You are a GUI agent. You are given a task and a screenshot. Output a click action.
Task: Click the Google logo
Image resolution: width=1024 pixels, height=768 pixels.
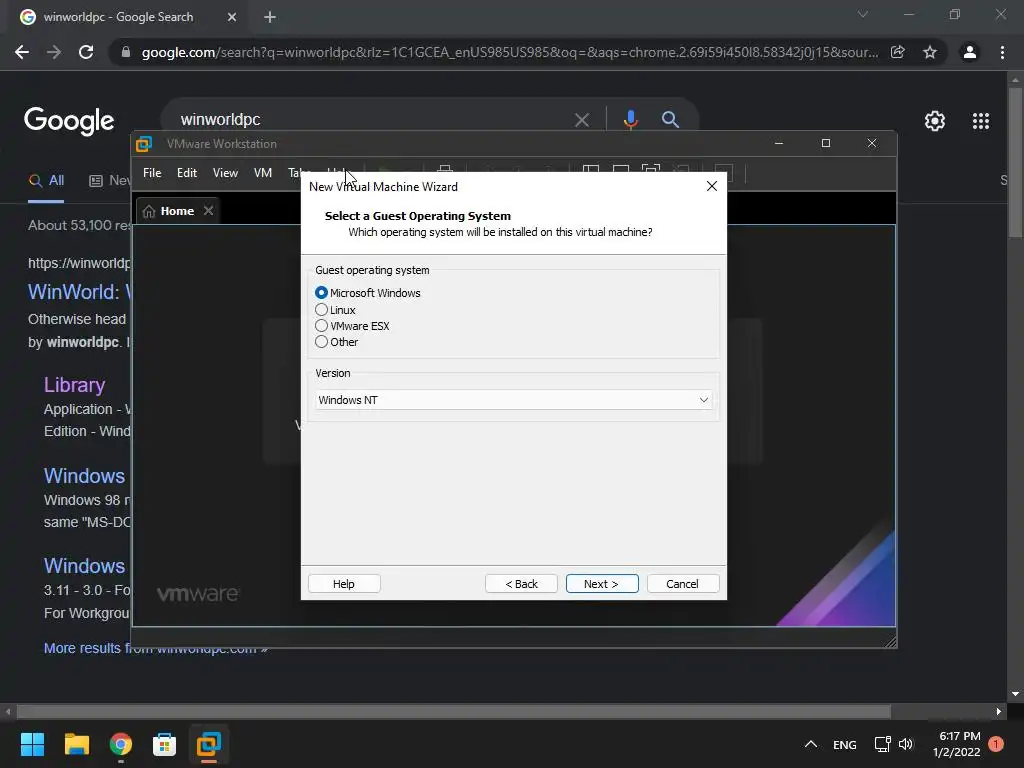point(69,121)
